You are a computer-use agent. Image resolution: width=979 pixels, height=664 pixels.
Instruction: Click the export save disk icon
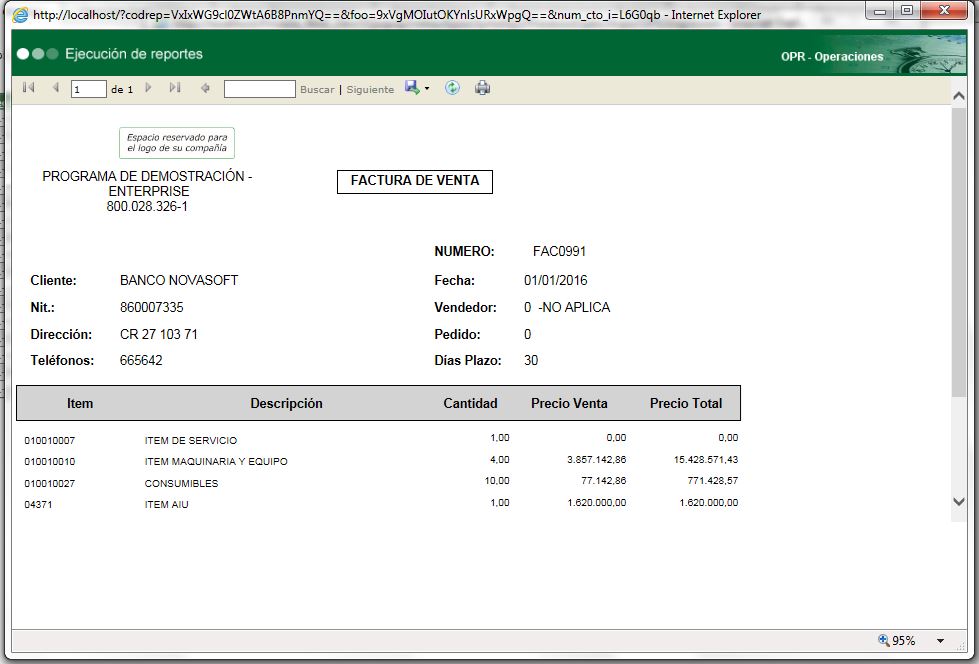pos(412,87)
